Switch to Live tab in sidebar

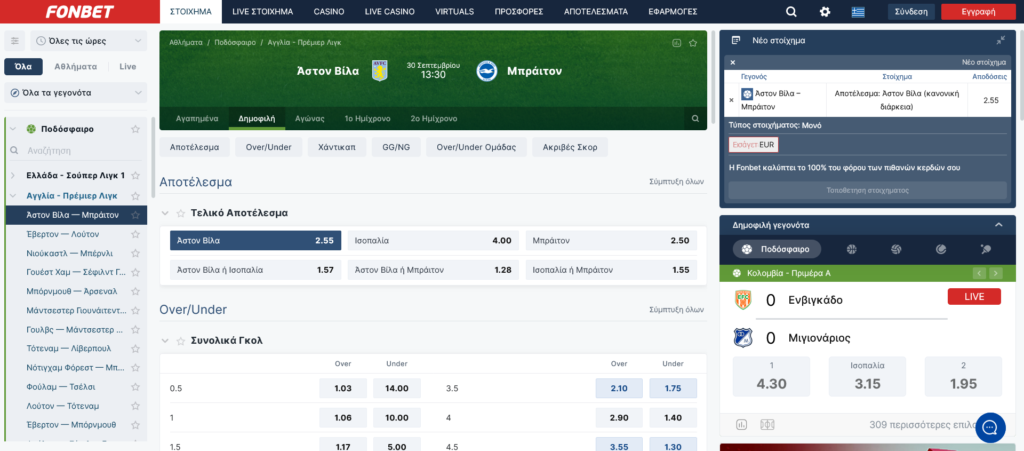coord(128,67)
